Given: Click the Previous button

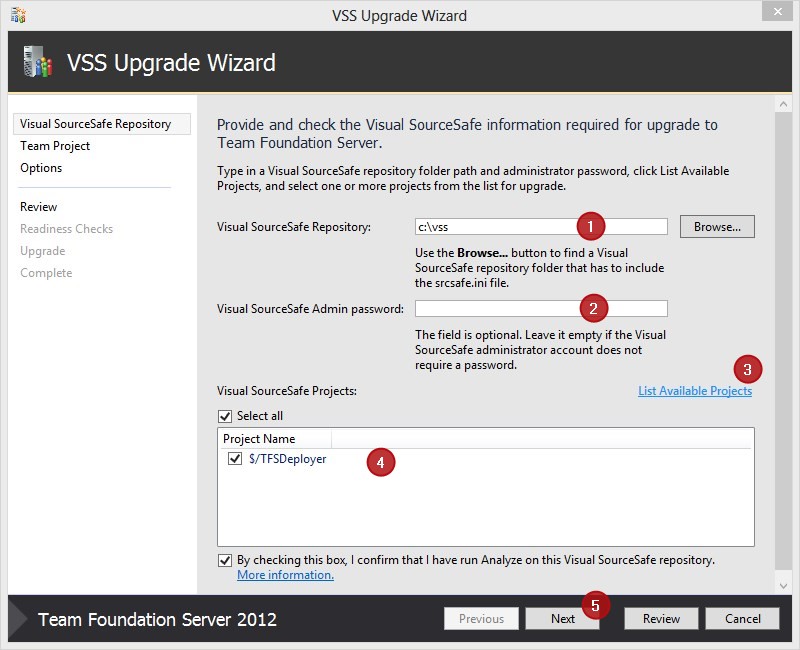Looking at the screenshot, I should [x=481, y=618].
